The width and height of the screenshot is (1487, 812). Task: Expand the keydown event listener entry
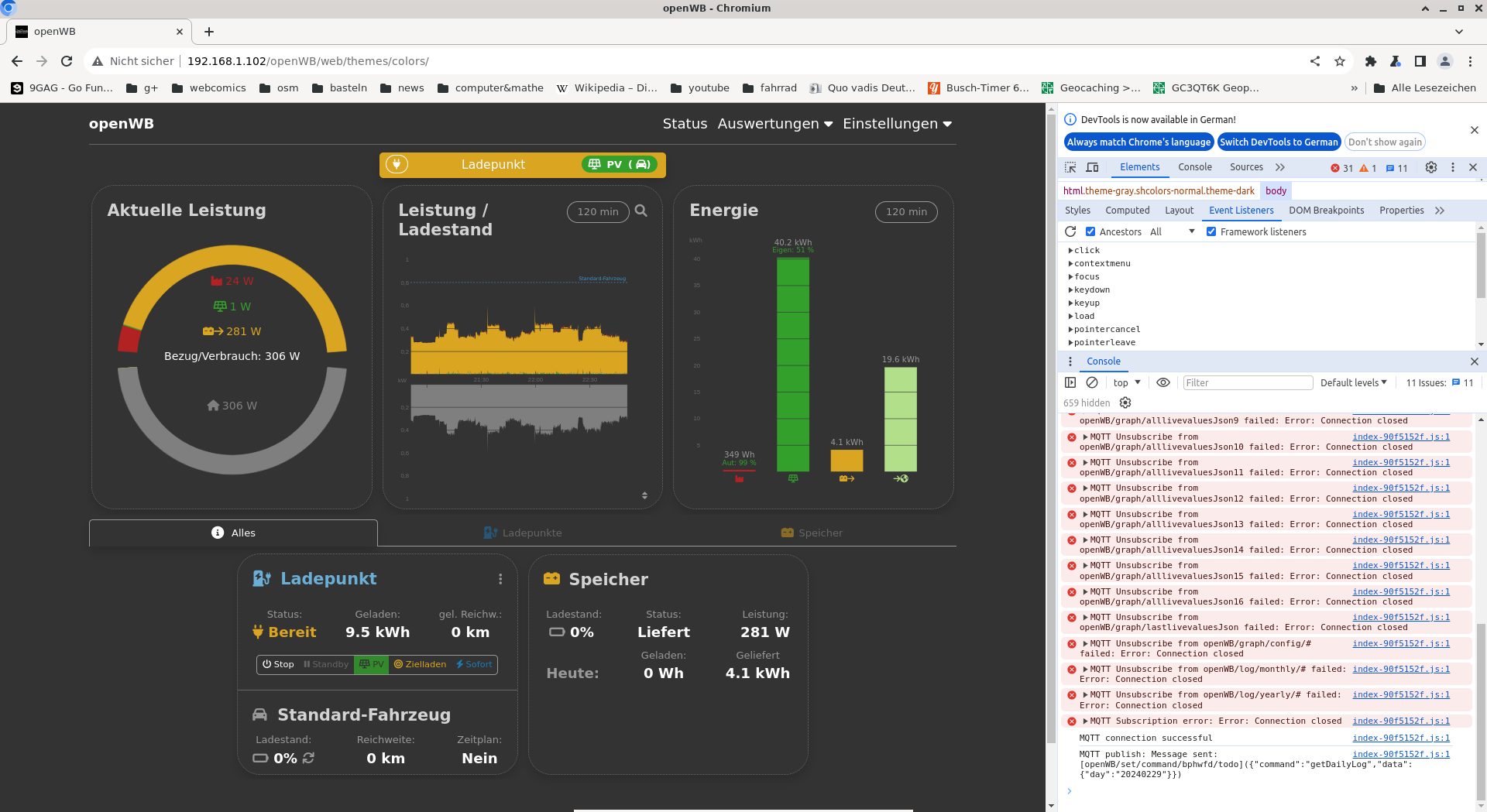1070,290
